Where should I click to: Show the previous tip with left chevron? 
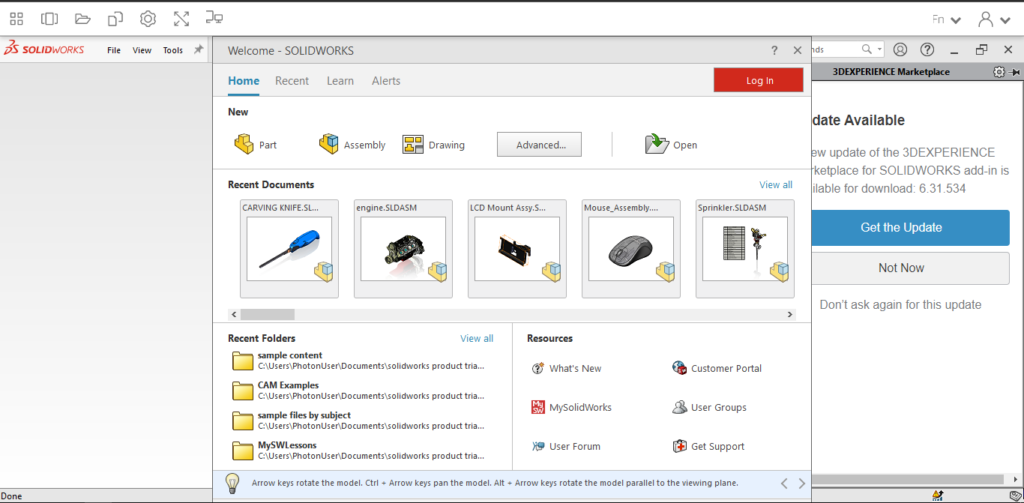click(784, 483)
